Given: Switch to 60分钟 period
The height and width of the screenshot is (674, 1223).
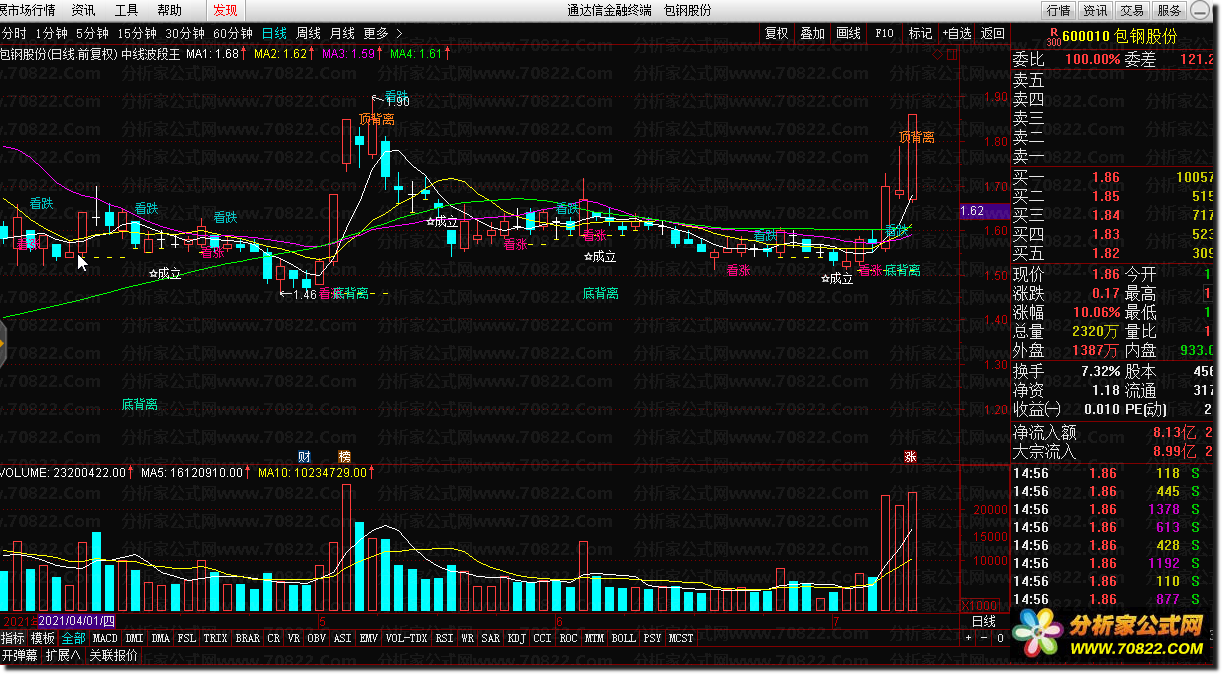Looking at the screenshot, I should click(x=233, y=33).
